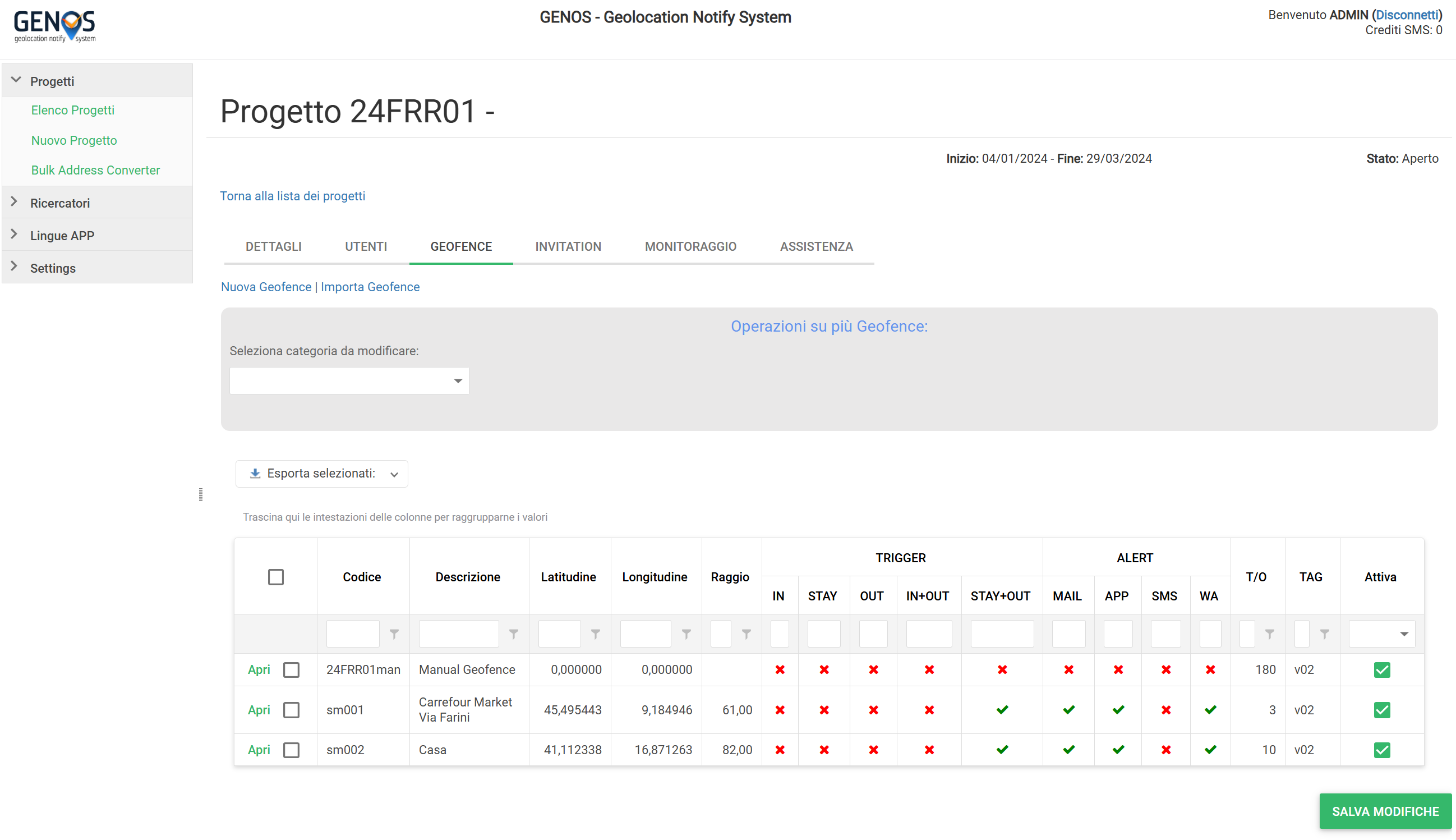
Task: Expand the Ricercatori sidebar section
Action: (97, 203)
